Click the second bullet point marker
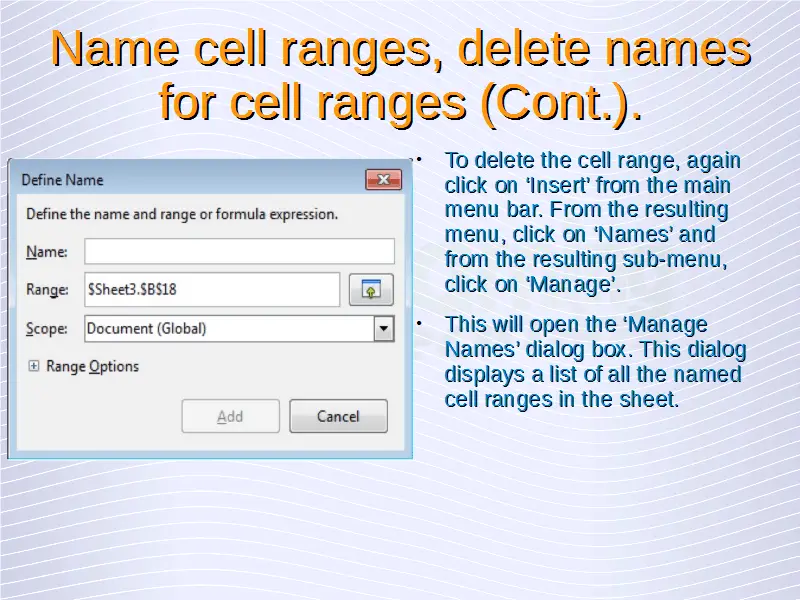This screenshot has width=800, height=600. pos(421,321)
